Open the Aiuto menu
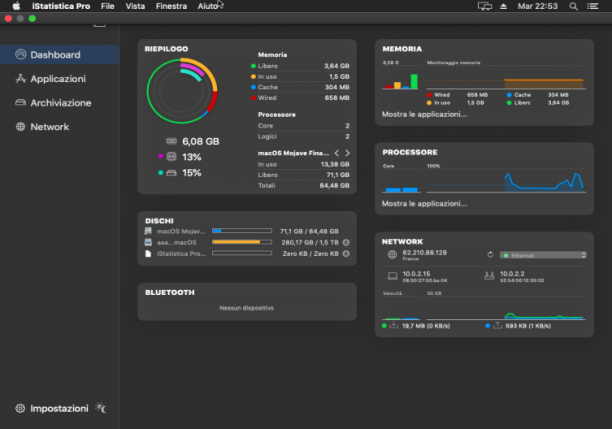Screen dimensions: 612x429 click(207, 6)
